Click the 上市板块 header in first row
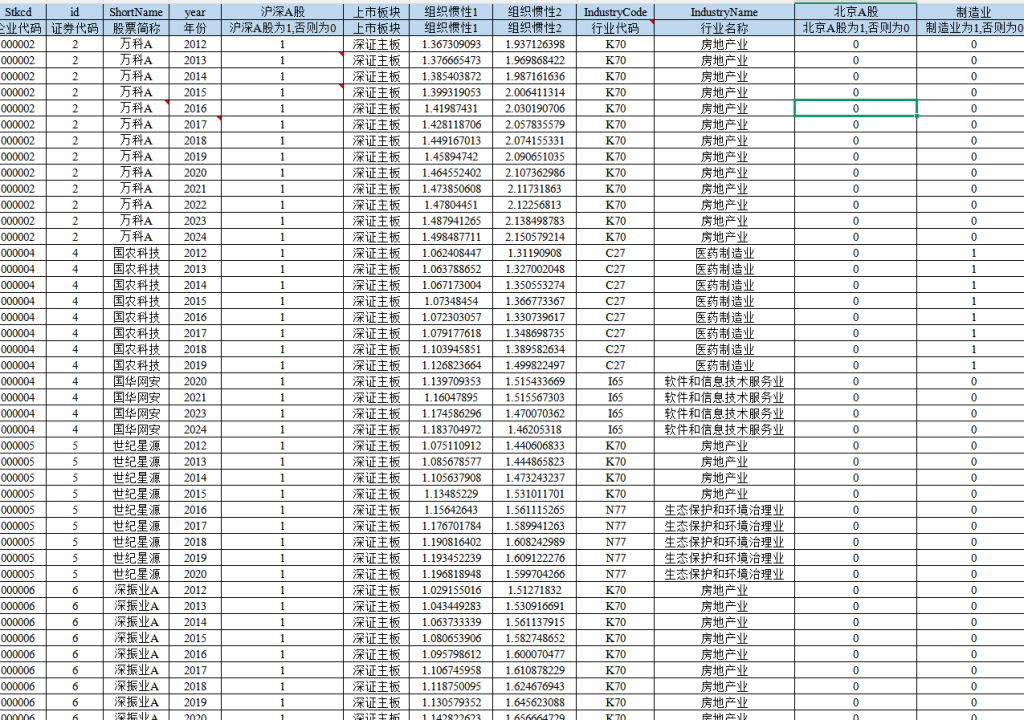The image size is (1024, 720). (x=377, y=11)
